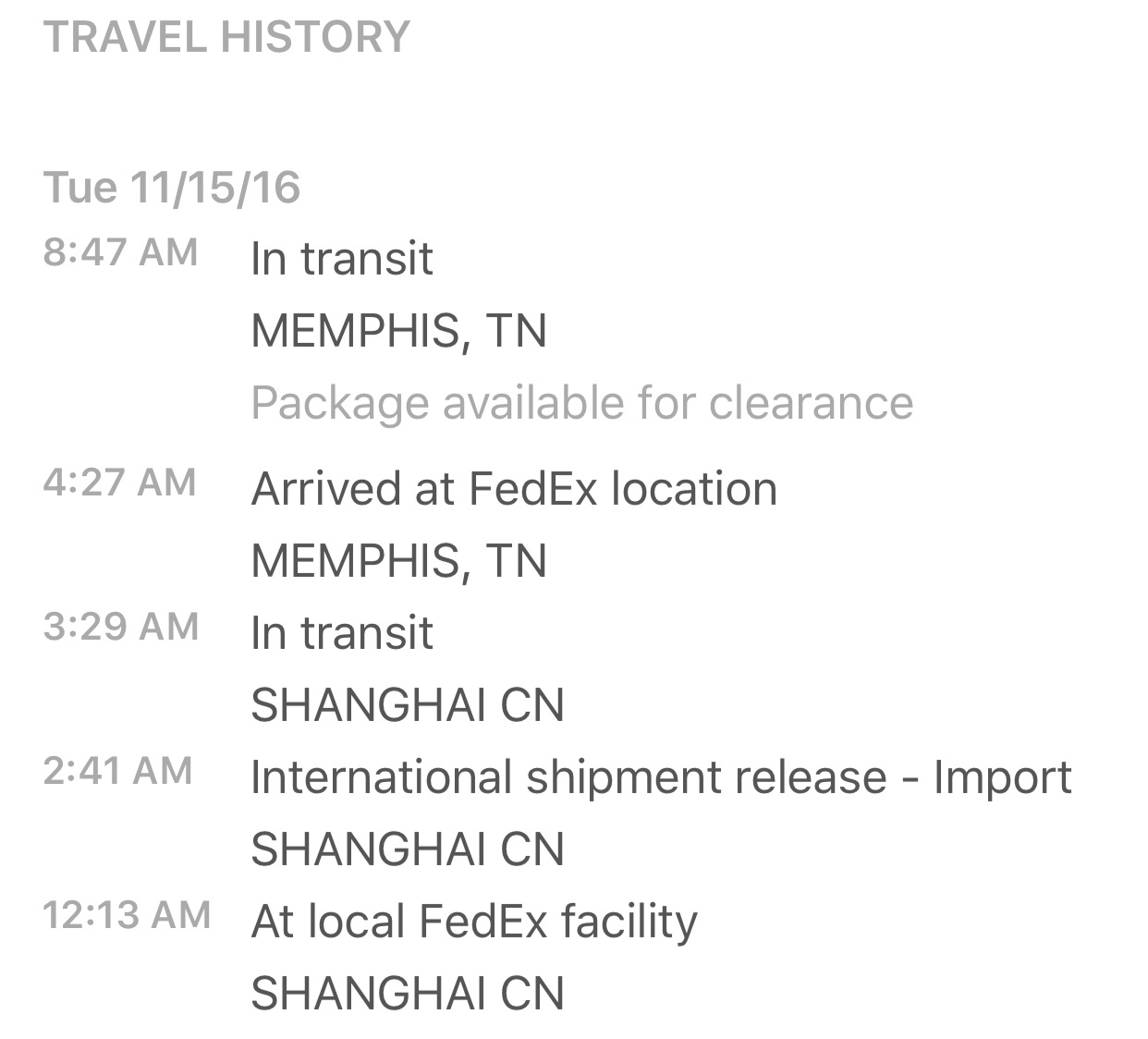Click the 4:27 AM timestamp
Screen dimensions: 1148x1039
pos(119,483)
